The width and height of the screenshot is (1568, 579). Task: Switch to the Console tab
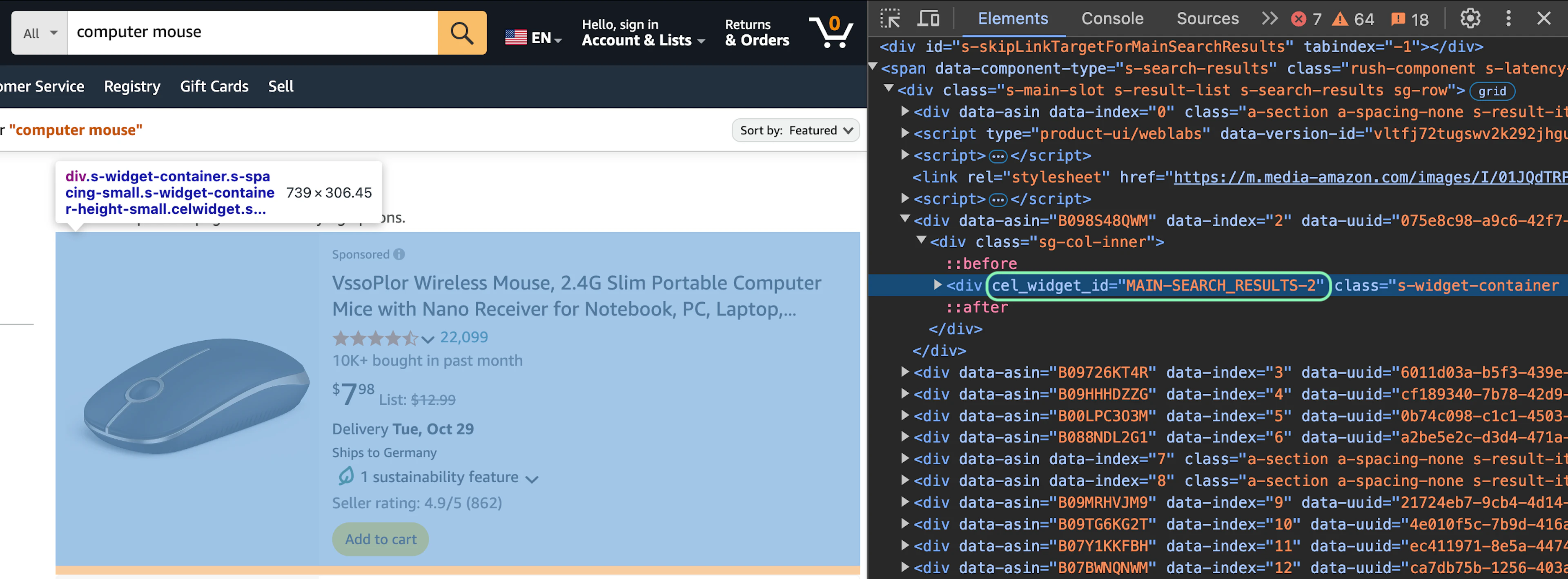(1112, 18)
